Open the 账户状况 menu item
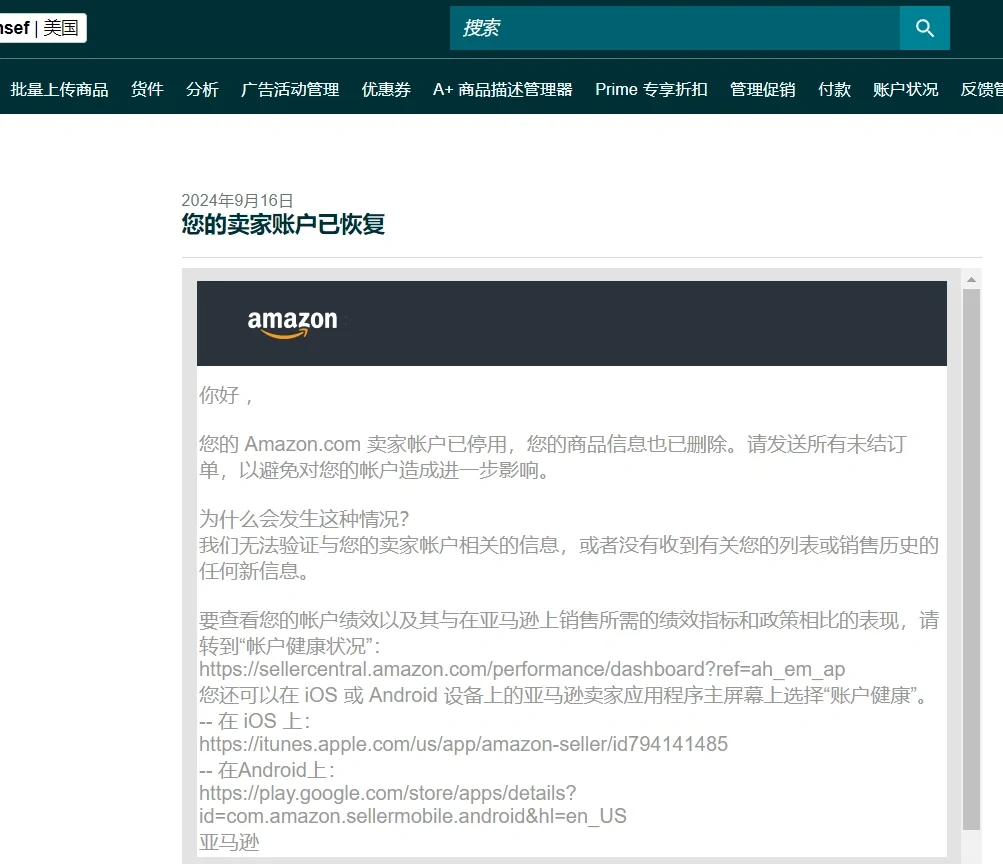 point(905,90)
